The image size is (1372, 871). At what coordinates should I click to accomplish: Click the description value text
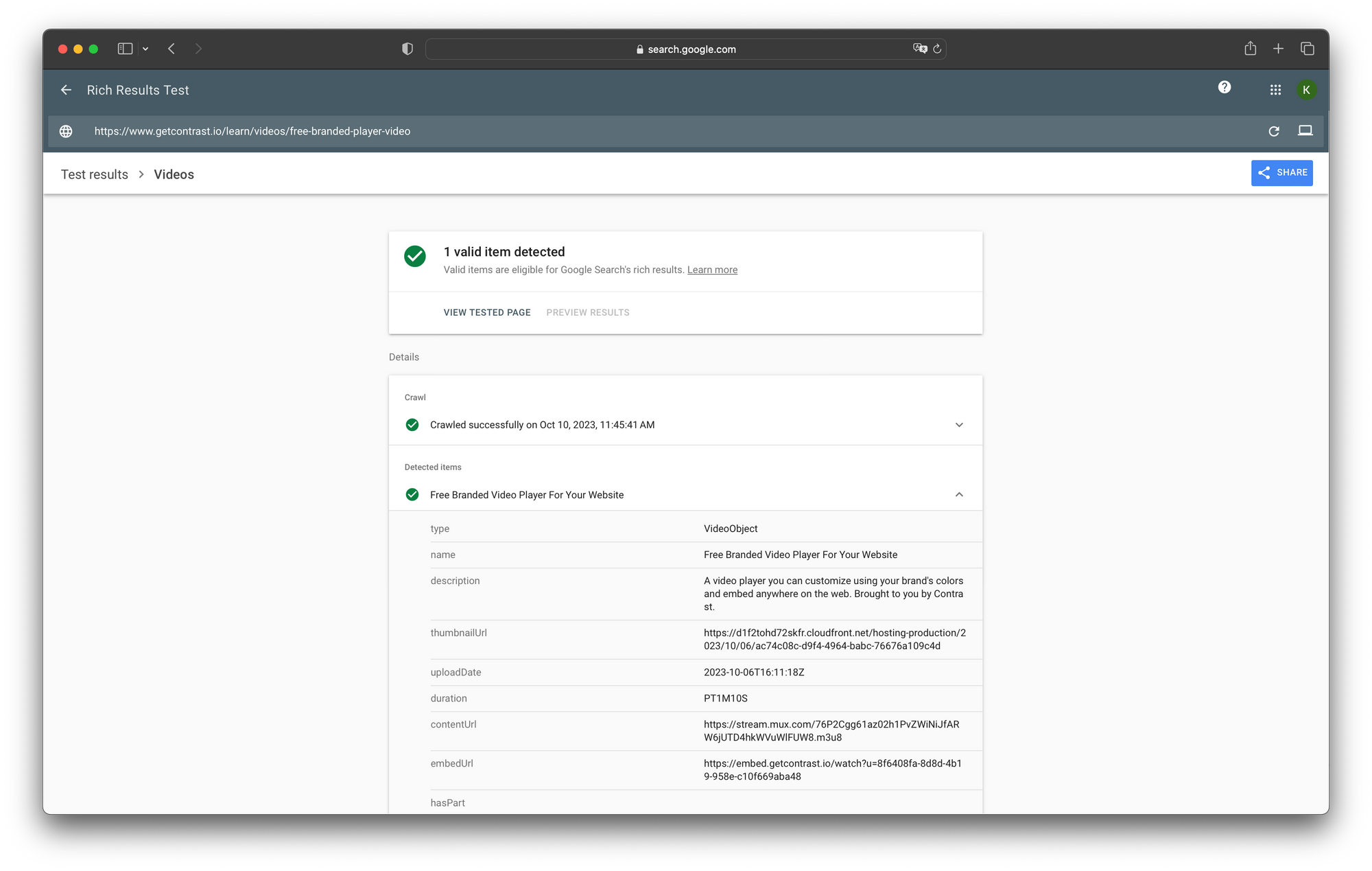coord(833,594)
